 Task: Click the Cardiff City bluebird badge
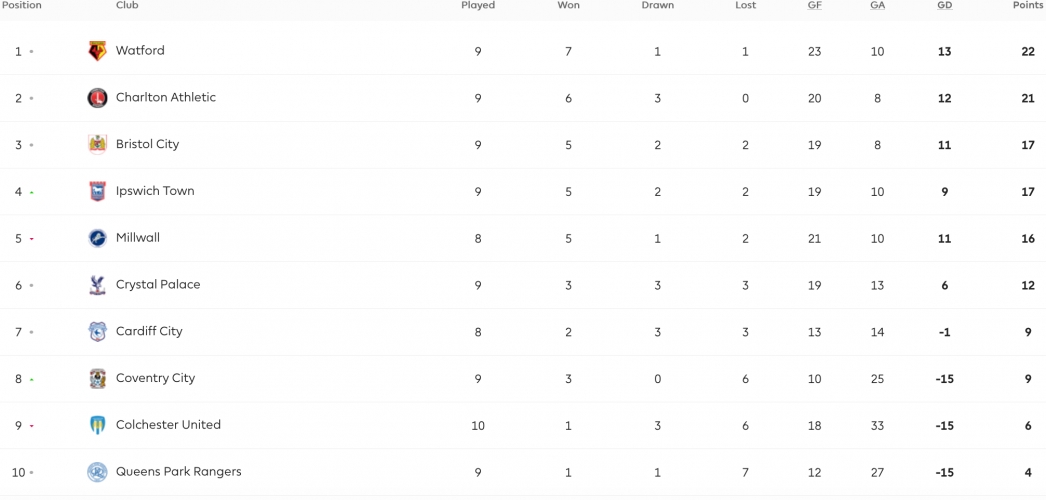pos(97,331)
